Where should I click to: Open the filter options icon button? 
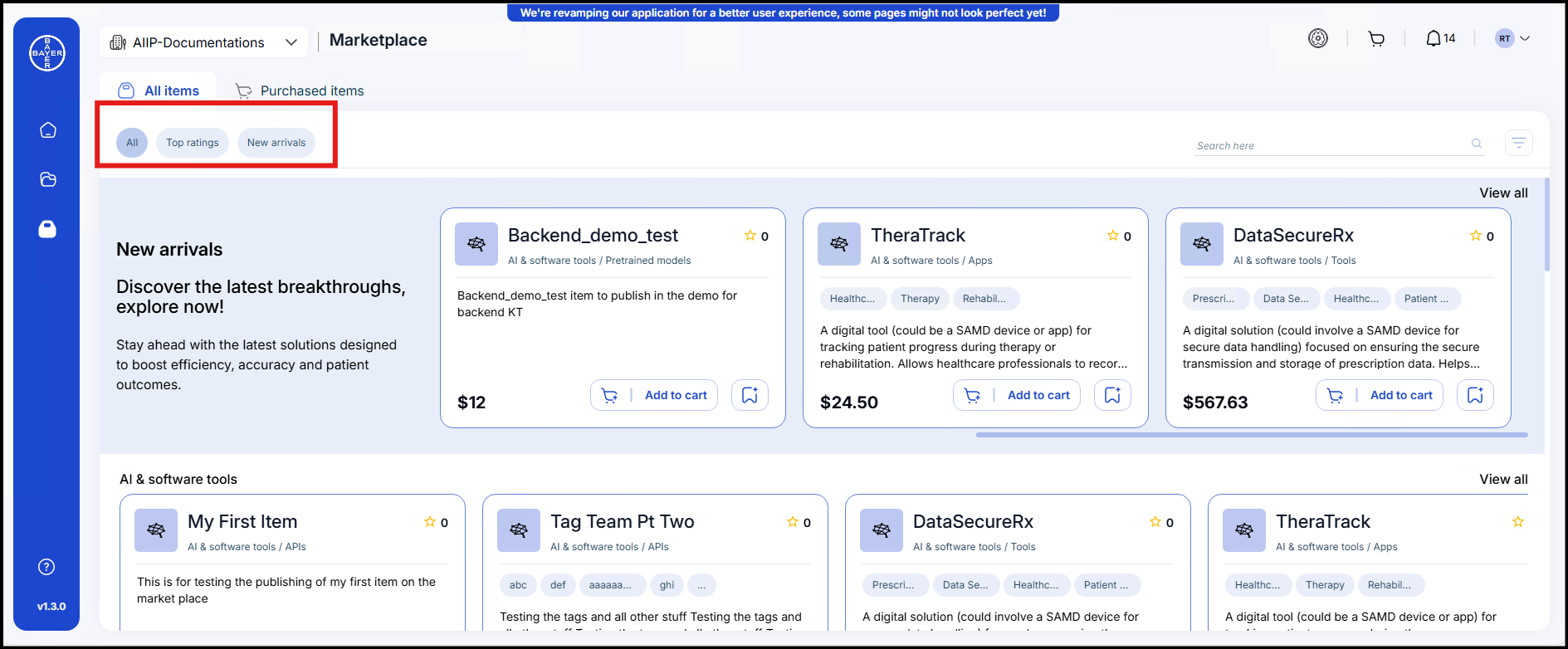pyautogui.click(x=1519, y=143)
